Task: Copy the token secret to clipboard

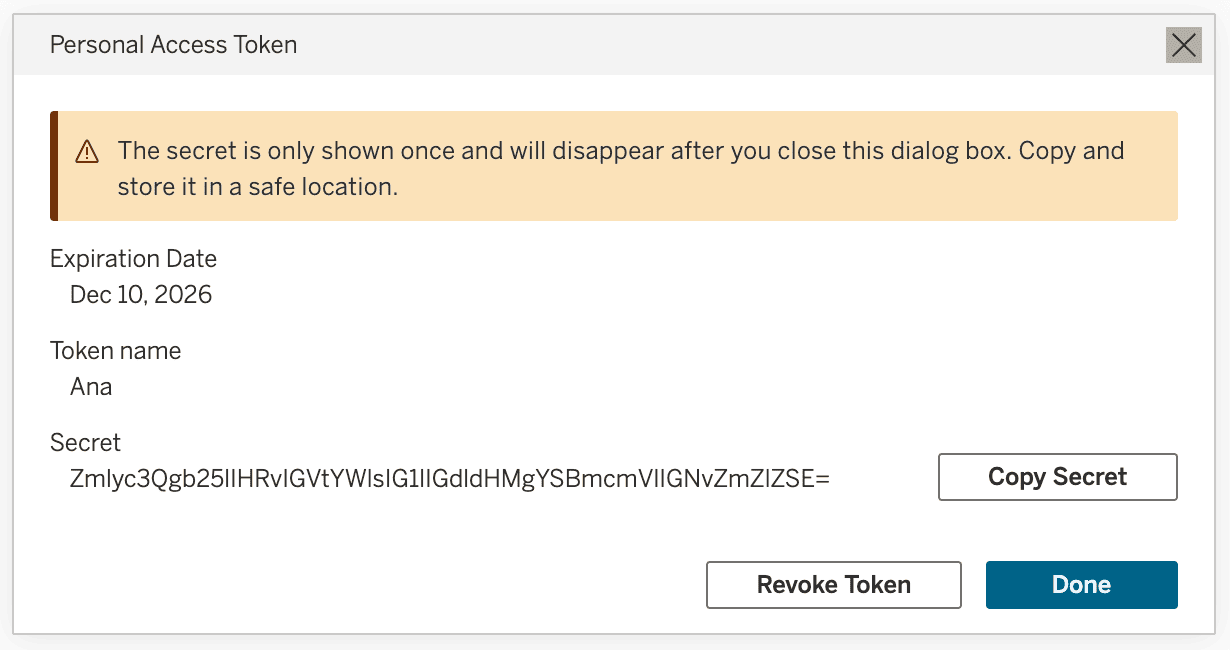Action: [x=1057, y=477]
